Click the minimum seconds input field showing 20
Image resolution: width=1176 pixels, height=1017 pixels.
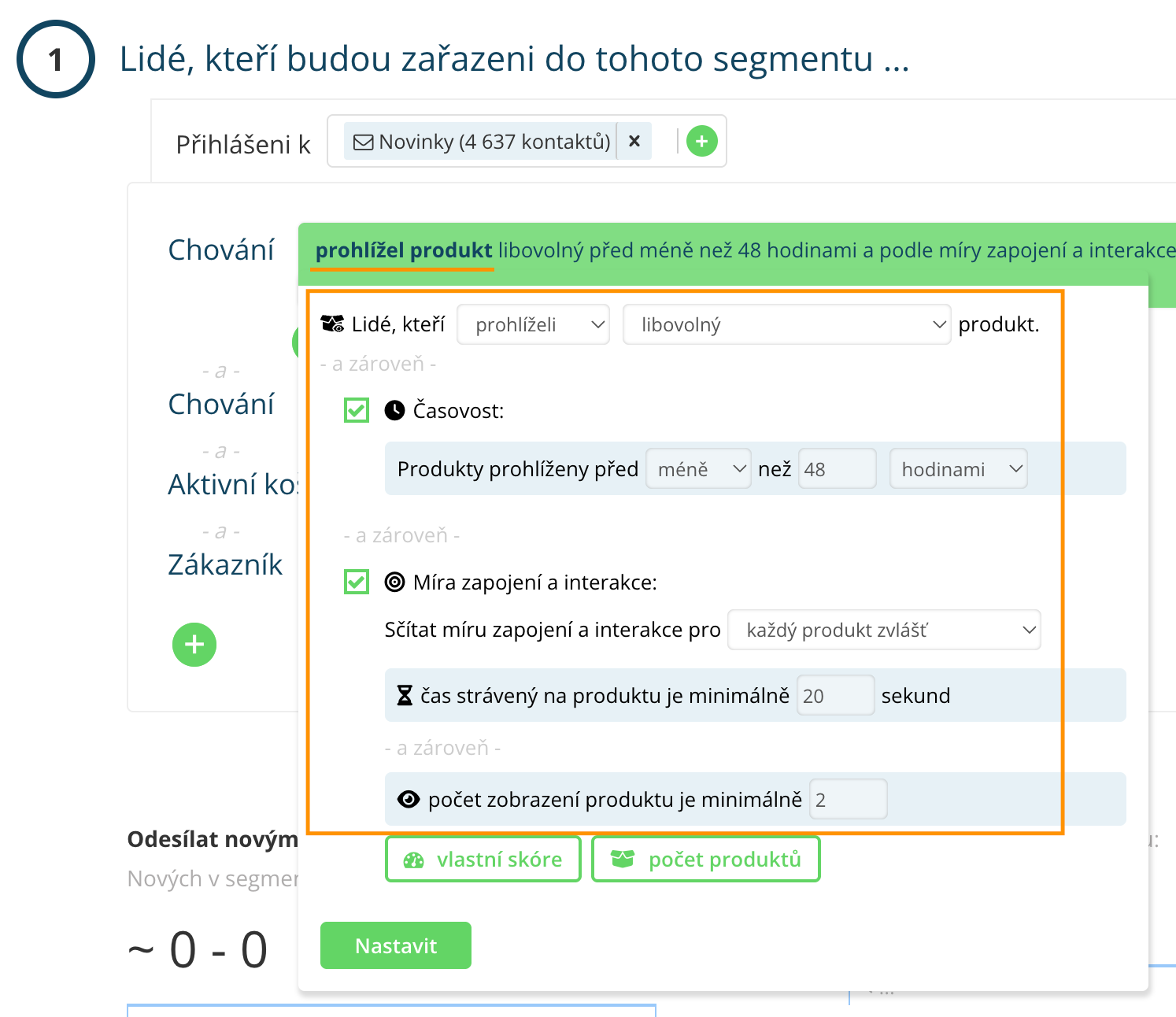pos(835,696)
